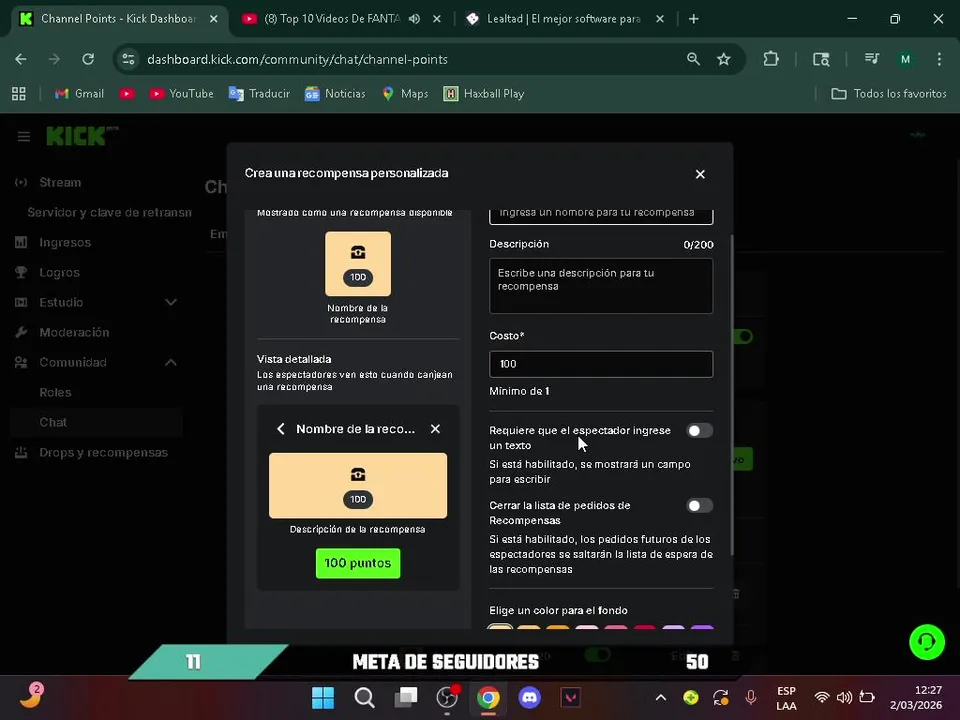Bookmark this page with star icon
Viewport: 960px width, 720px height.
724,59
